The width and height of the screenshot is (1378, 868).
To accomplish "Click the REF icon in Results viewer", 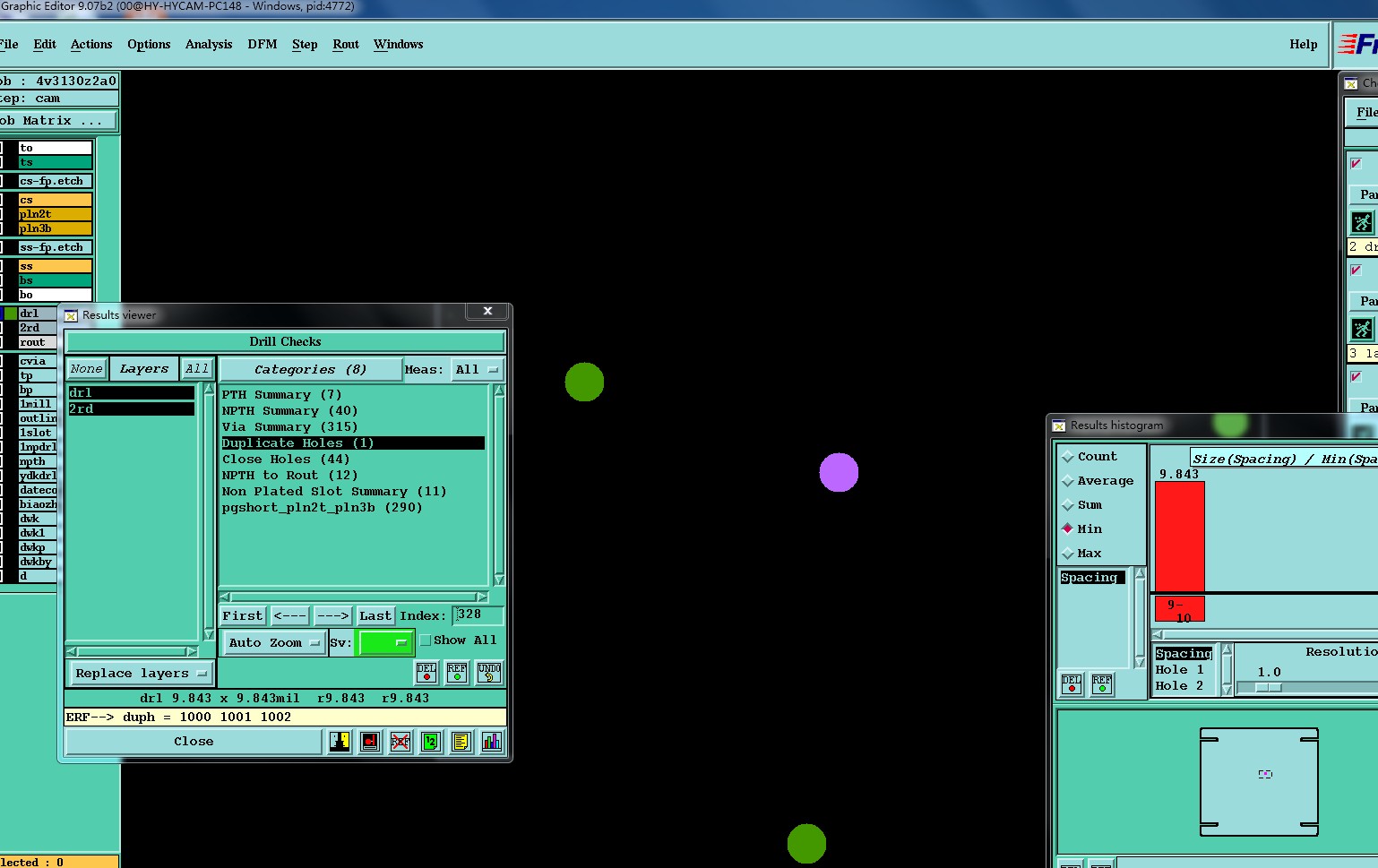I will (x=457, y=672).
